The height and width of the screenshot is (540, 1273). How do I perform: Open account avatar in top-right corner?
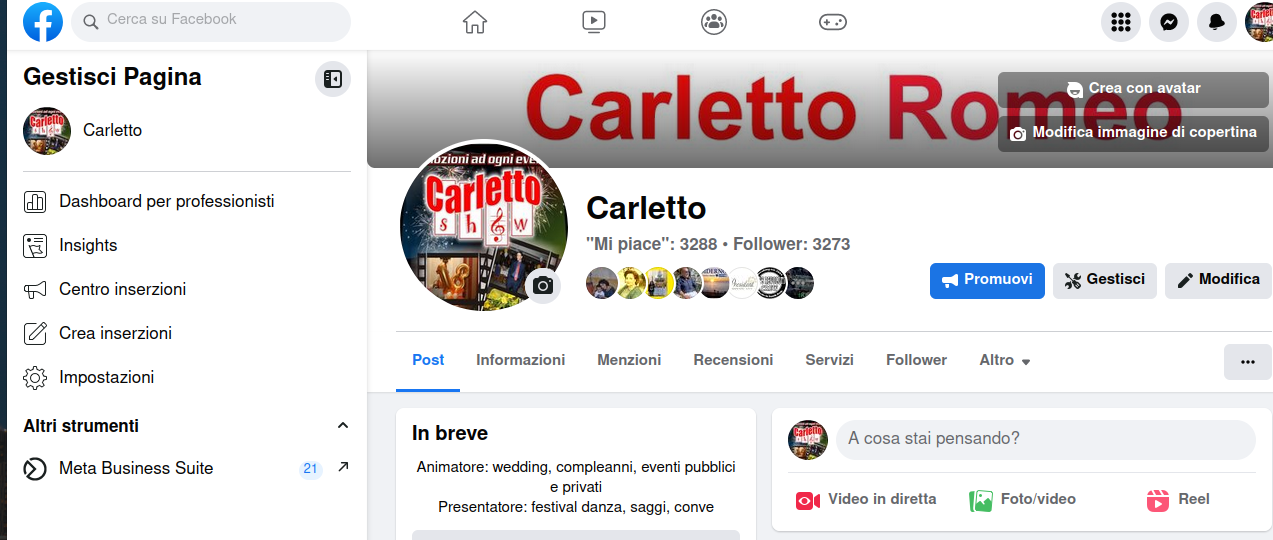point(1259,22)
